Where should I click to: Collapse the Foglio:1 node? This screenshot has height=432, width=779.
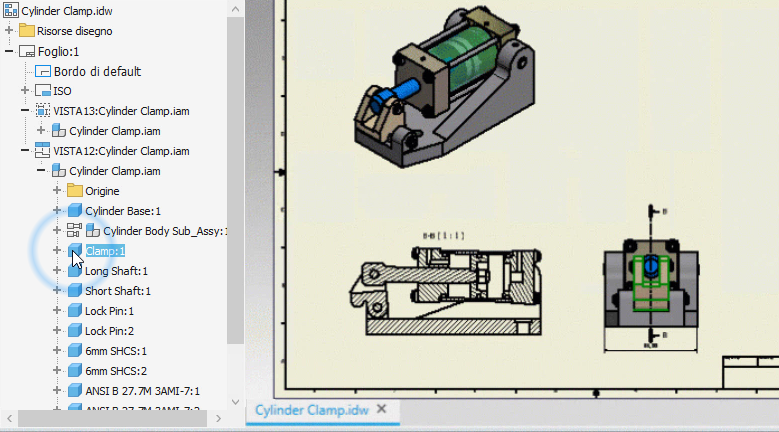pyautogui.click(x=9, y=51)
